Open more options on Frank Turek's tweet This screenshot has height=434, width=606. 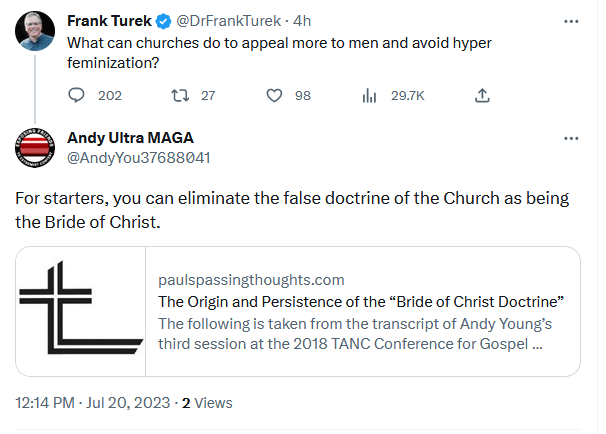click(x=570, y=22)
